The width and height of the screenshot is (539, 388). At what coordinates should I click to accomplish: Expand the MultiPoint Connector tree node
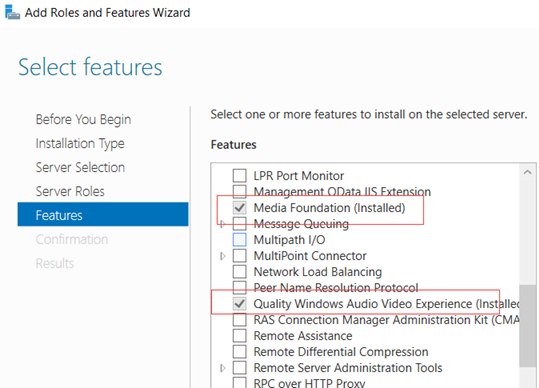pyautogui.click(x=222, y=256)
